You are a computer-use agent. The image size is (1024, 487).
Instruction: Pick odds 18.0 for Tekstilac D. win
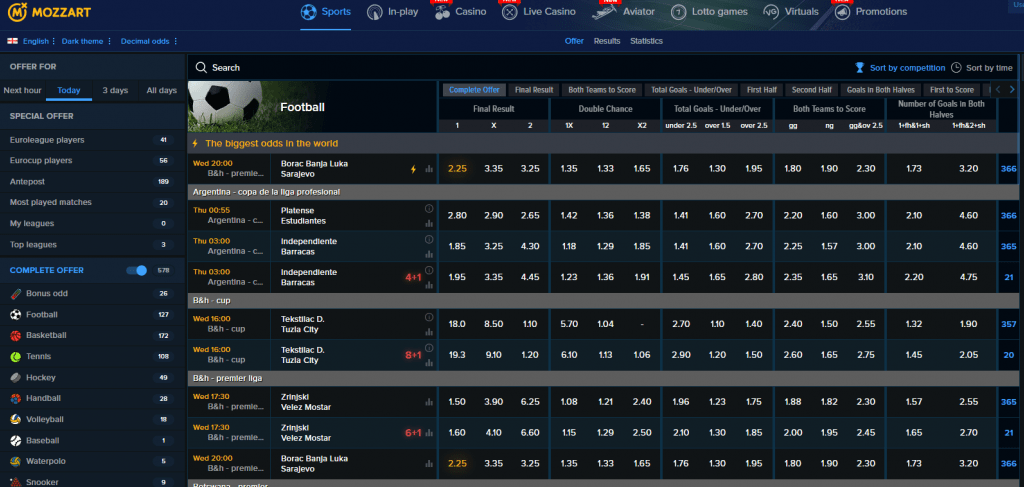click(x=457, y=324)
